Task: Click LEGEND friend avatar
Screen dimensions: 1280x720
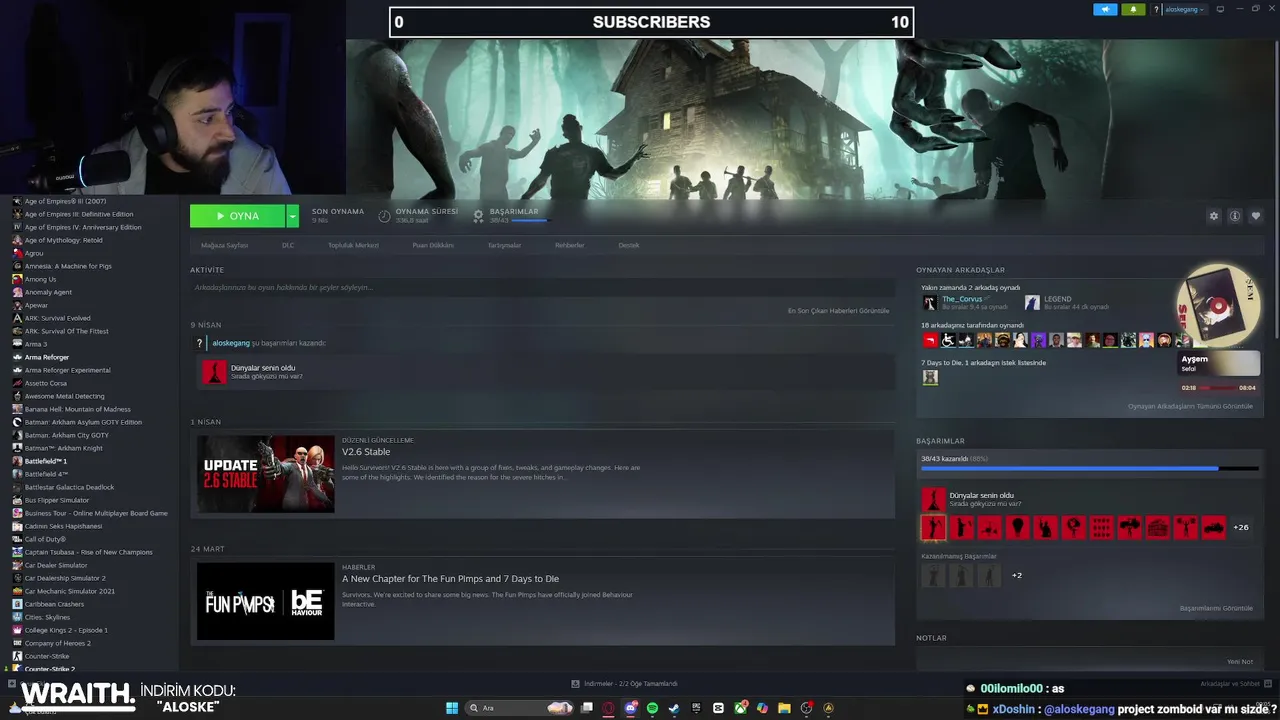Action: [x=1032, y=302]
